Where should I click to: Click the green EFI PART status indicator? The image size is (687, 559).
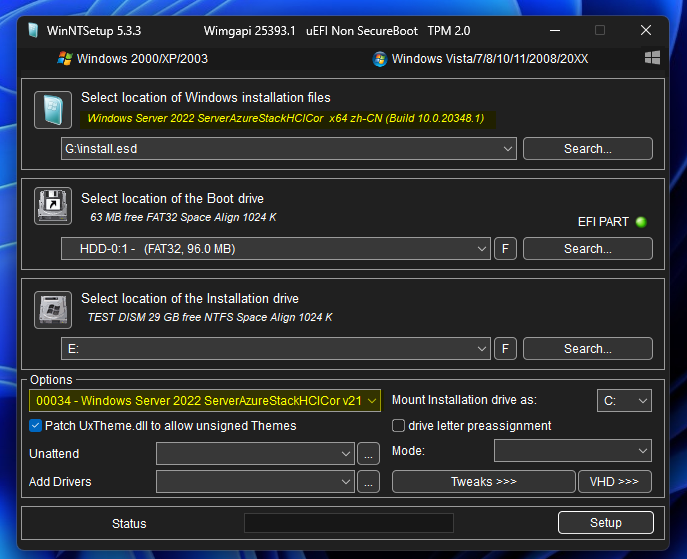click(641, 222)
